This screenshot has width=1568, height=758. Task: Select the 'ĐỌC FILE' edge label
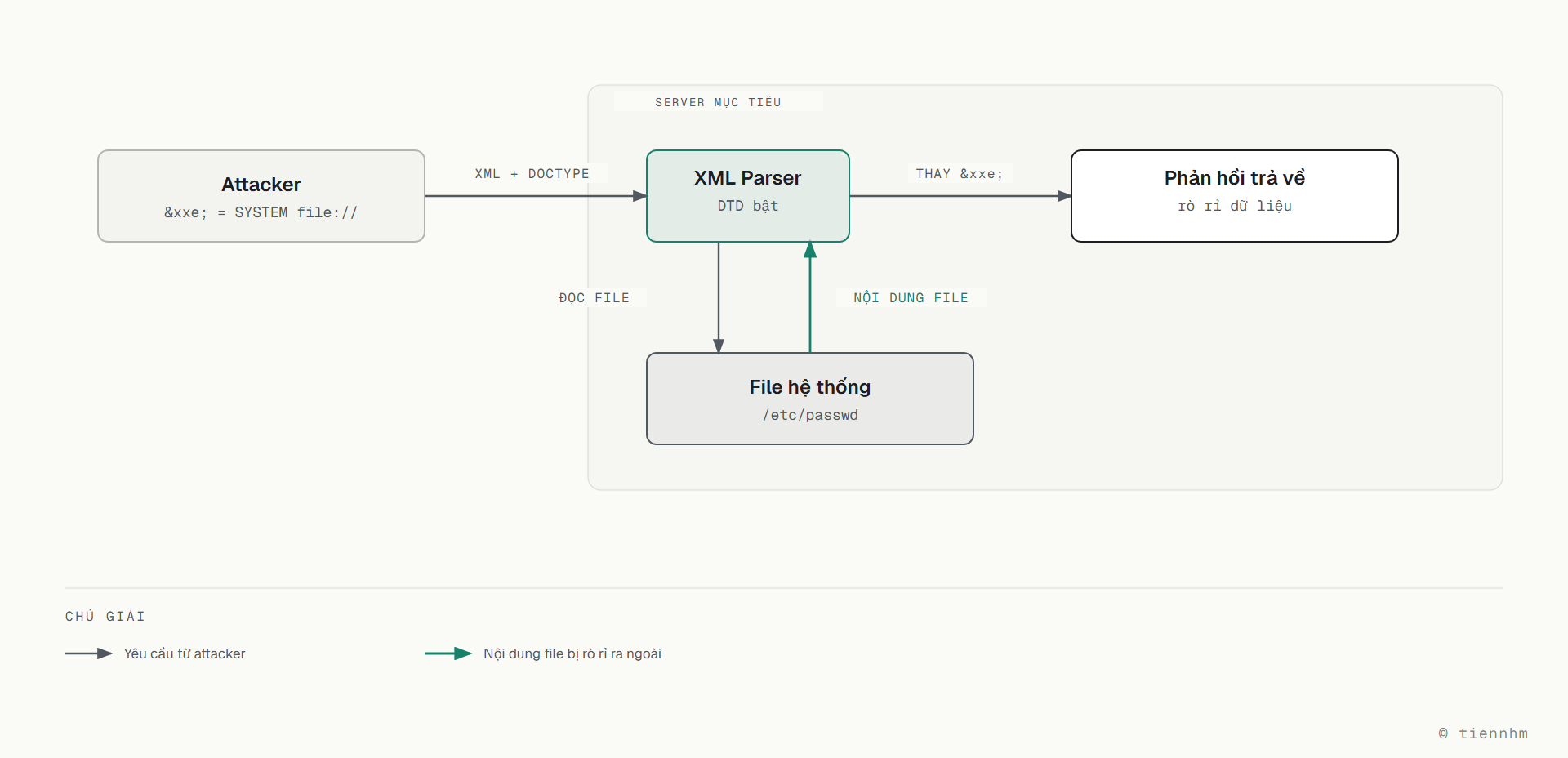tap(595, 298)
